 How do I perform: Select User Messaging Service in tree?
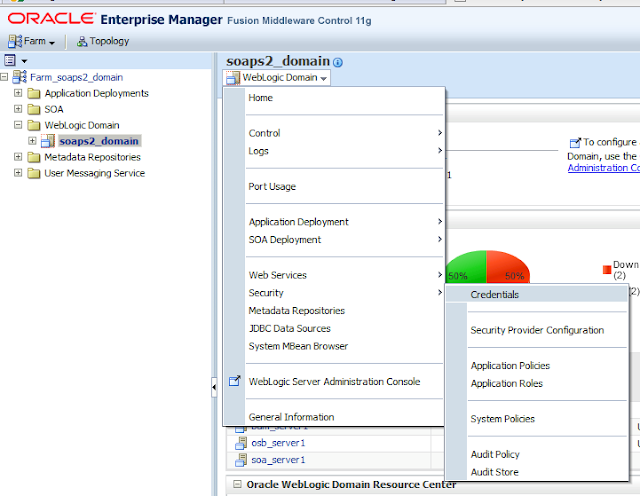click(94, 173)
